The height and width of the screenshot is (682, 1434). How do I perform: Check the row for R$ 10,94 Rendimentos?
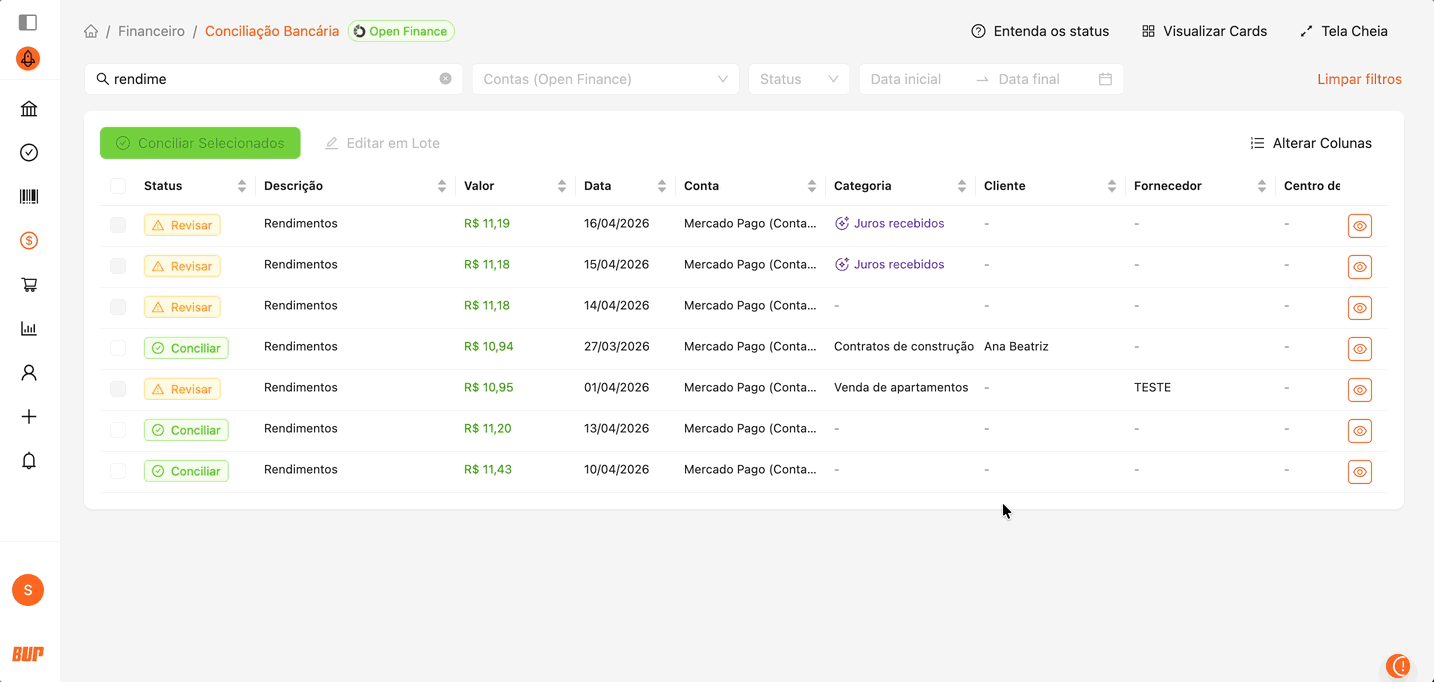click(x=118, y=348)
